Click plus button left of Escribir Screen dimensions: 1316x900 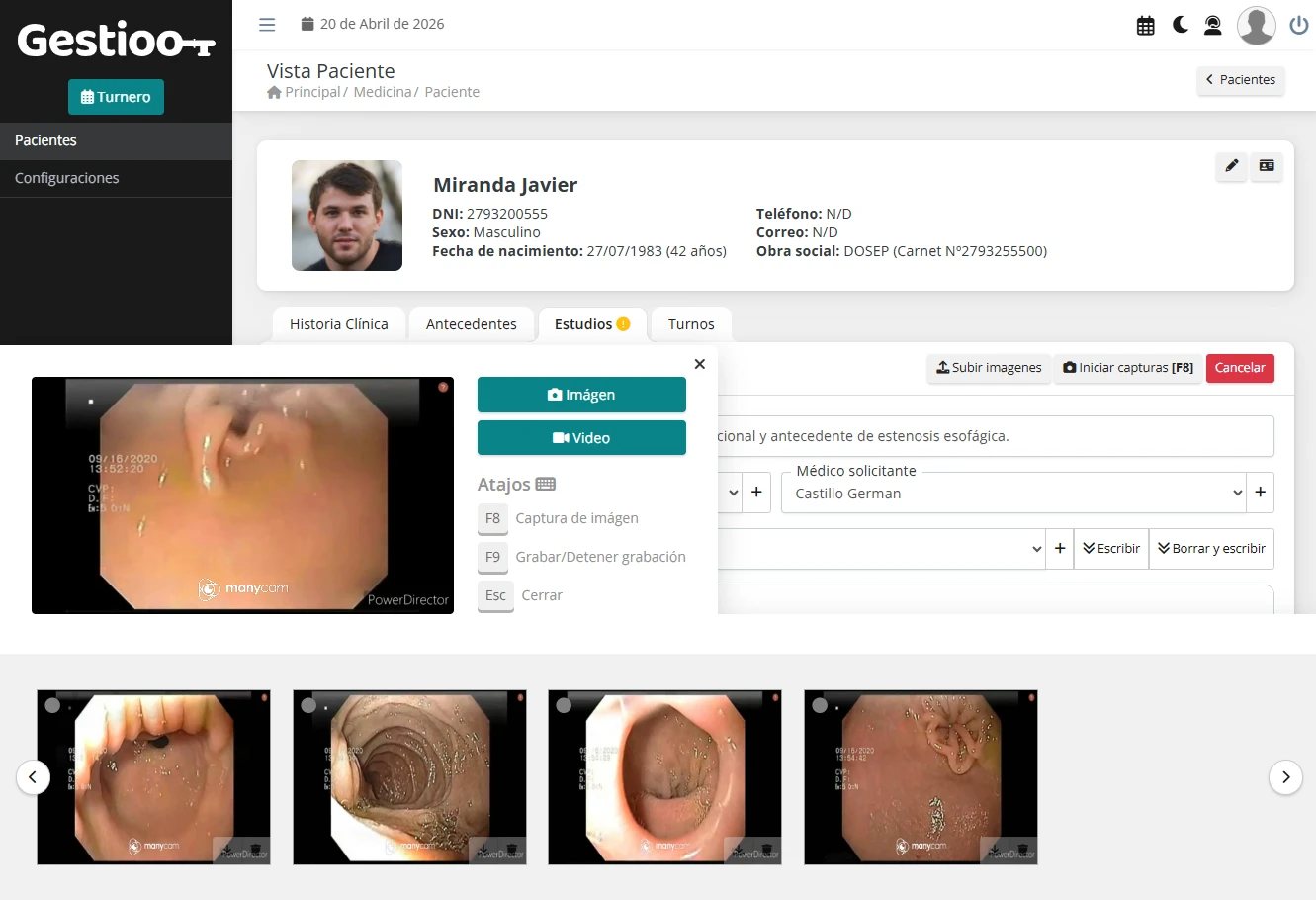[1060, 548]
